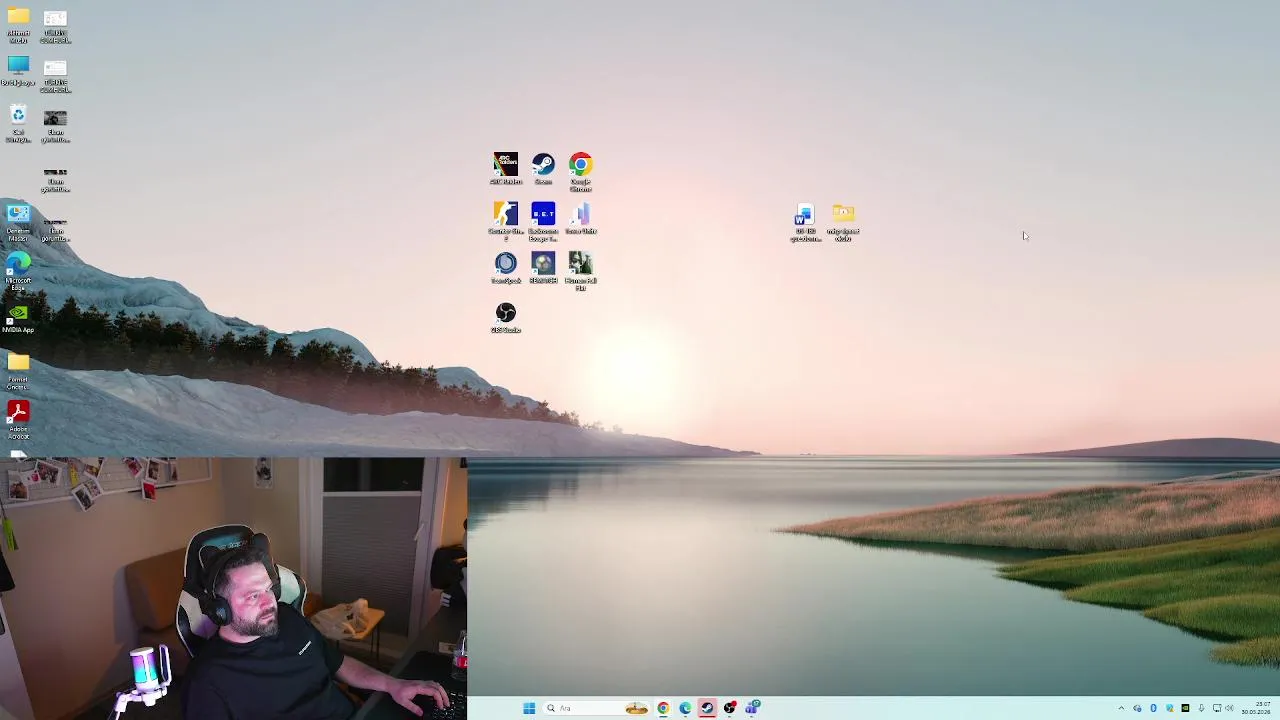Image resolution: width=1280 pixels, height=720 pixels.
Task: Select the Recycle Bin desktop icon
Action: click(x=18, y=124)
